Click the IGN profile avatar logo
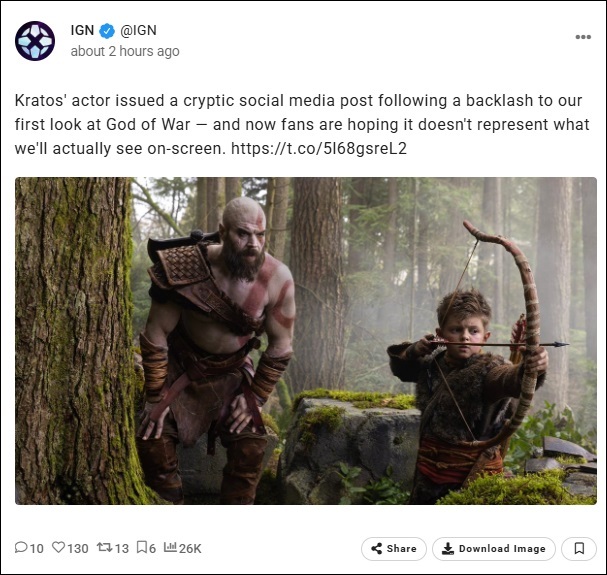Screen dimensions: 607x575 [35, 41]
